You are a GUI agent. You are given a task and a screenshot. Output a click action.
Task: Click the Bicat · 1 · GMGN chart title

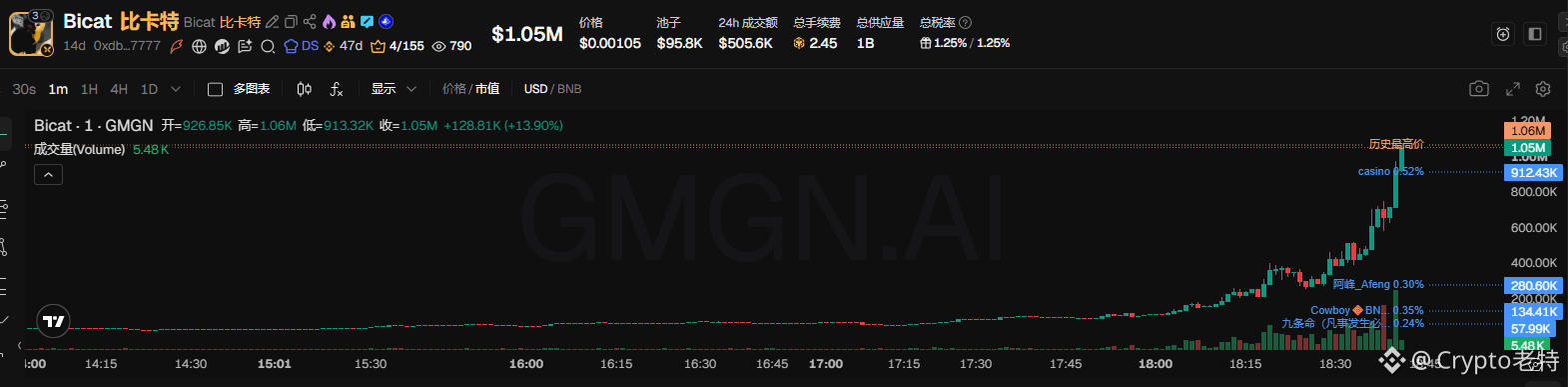coord(94,125)
